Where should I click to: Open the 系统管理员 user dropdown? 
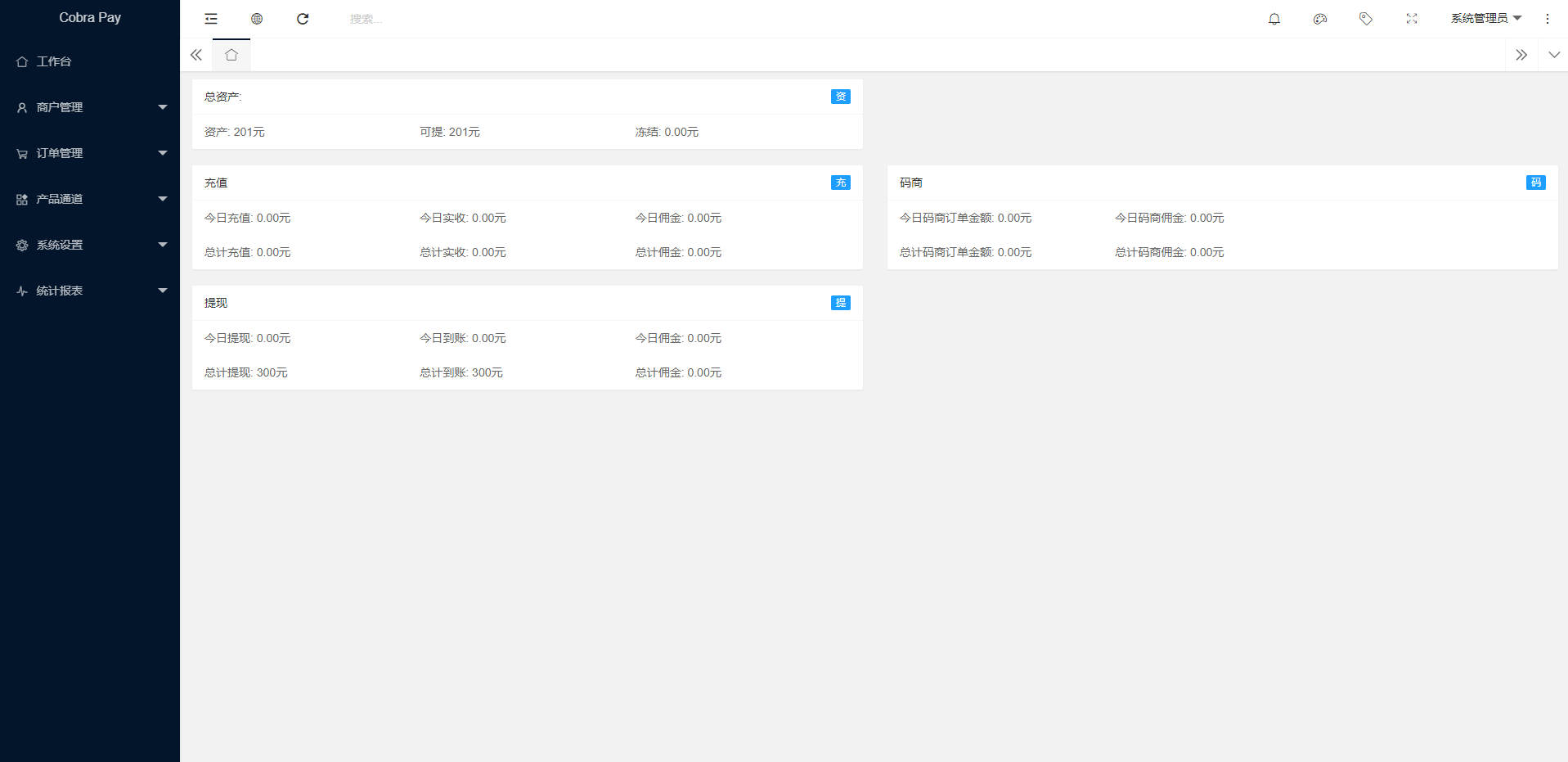pos(1485,19)
